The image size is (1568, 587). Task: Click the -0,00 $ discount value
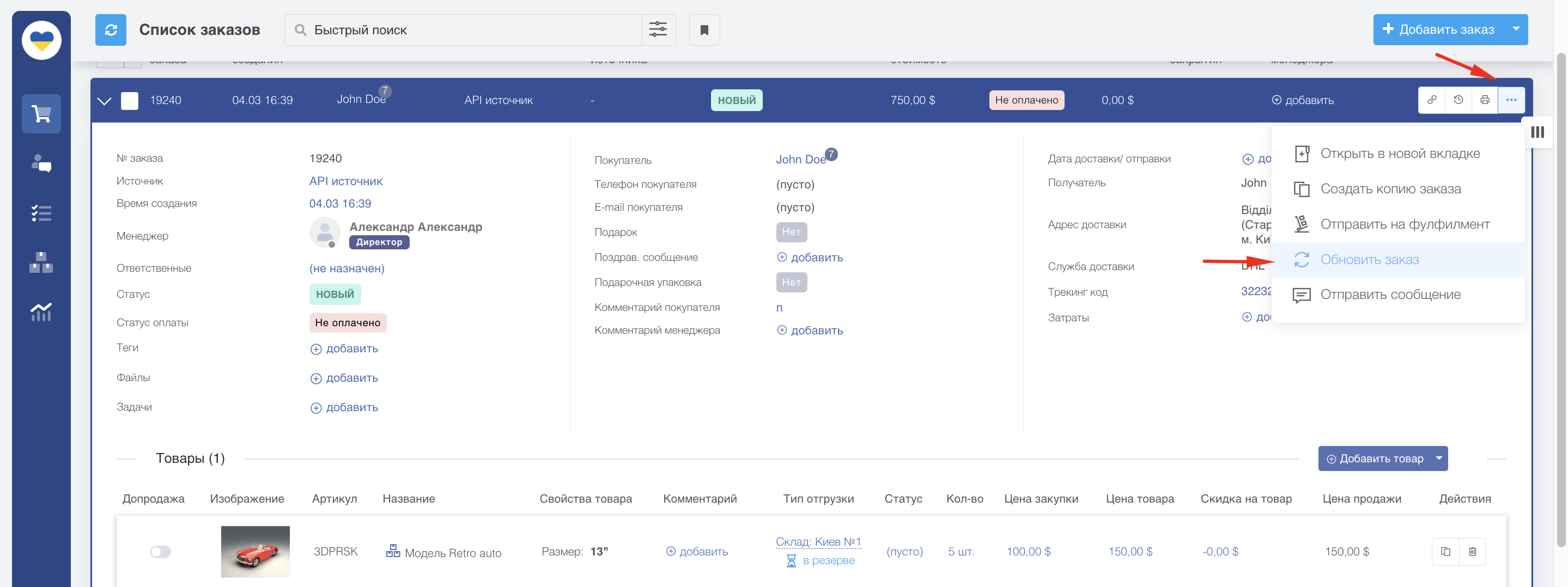pos(1220,552)
